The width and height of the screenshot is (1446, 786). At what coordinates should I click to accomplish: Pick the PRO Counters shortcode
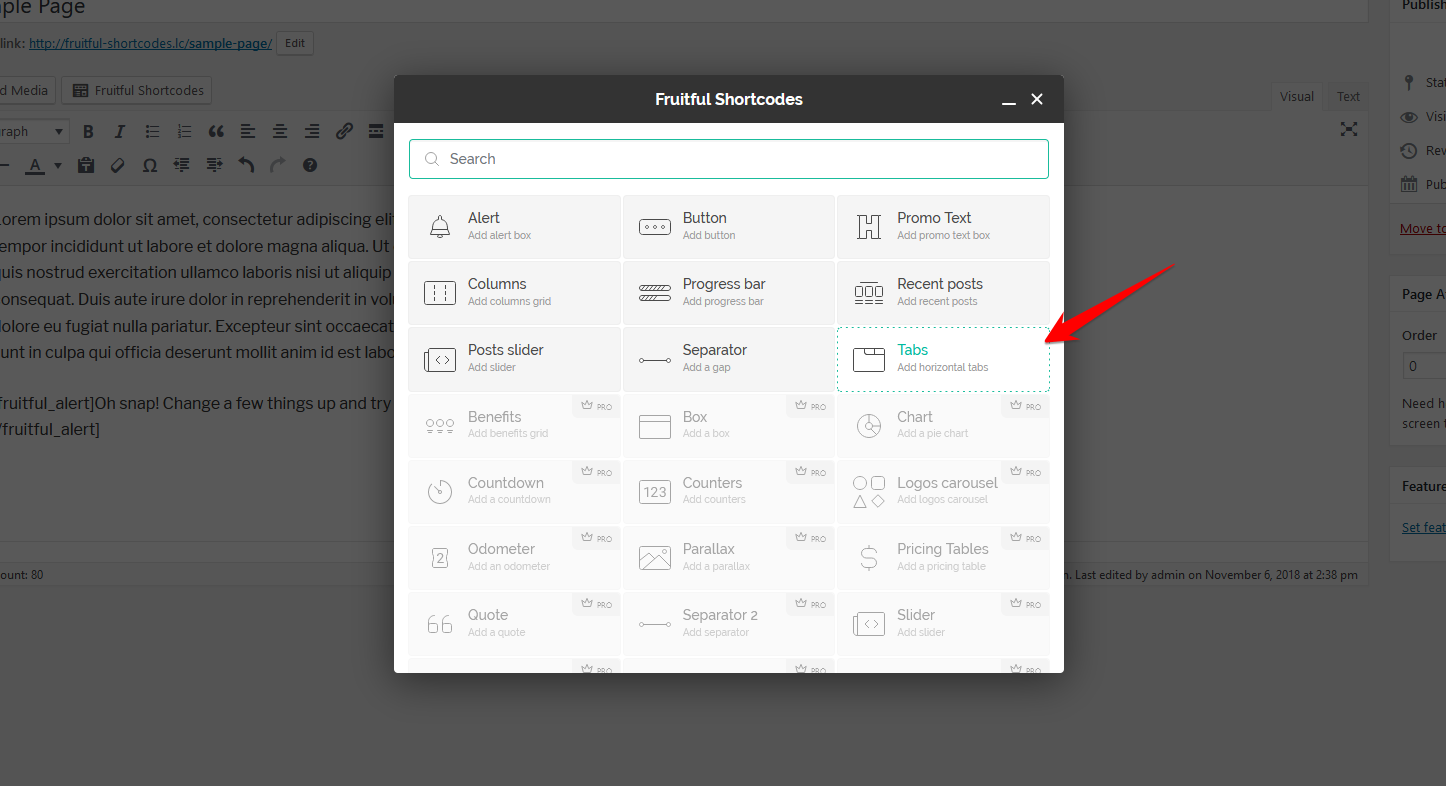click(729, 492)
